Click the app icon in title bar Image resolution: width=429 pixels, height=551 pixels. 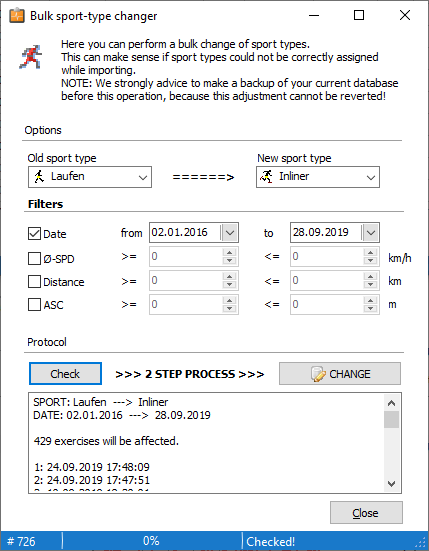click(17, 15)
